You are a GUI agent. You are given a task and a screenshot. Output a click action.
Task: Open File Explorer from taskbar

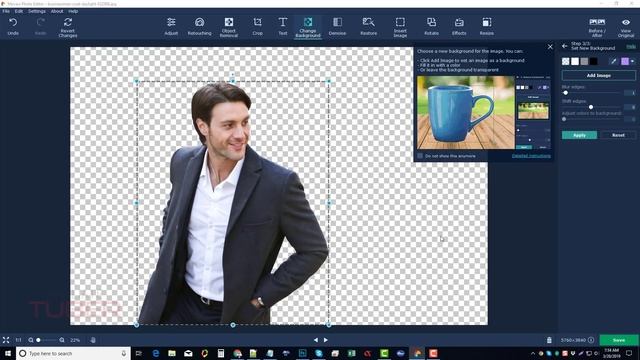coord(172,353)
